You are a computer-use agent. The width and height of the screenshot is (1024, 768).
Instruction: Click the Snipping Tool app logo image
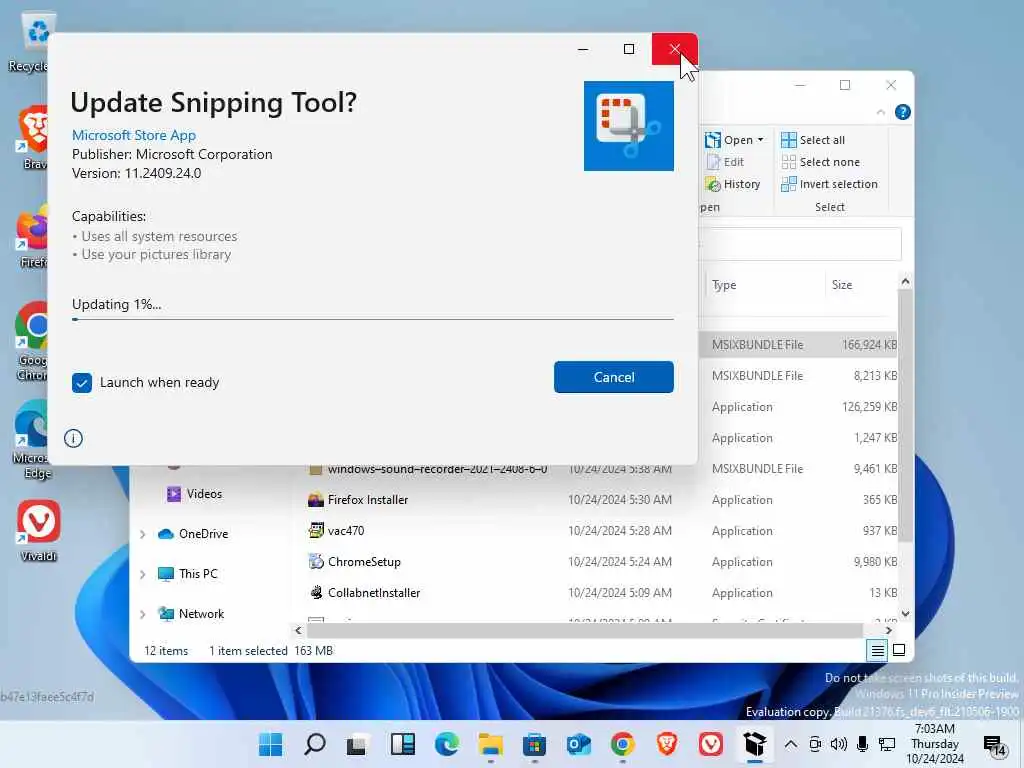click(x=628, y=126)
